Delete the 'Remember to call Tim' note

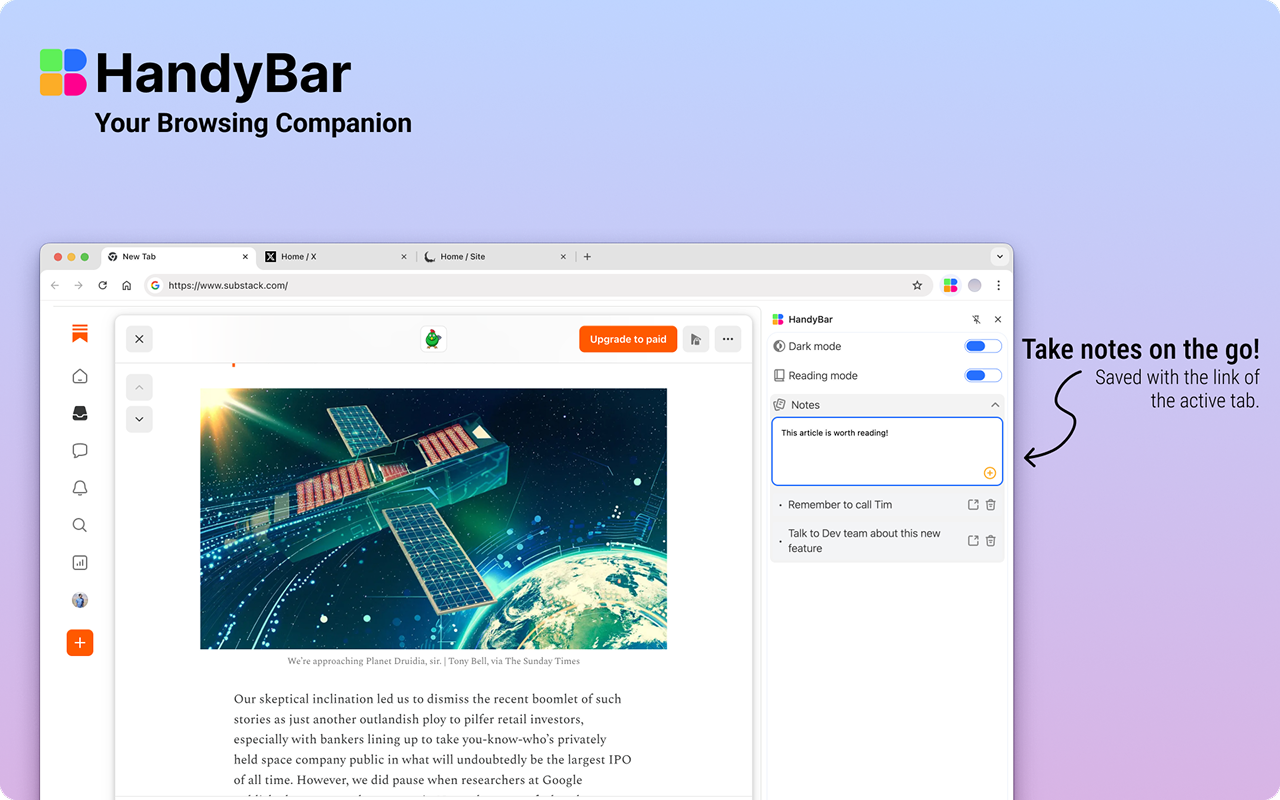990,505
